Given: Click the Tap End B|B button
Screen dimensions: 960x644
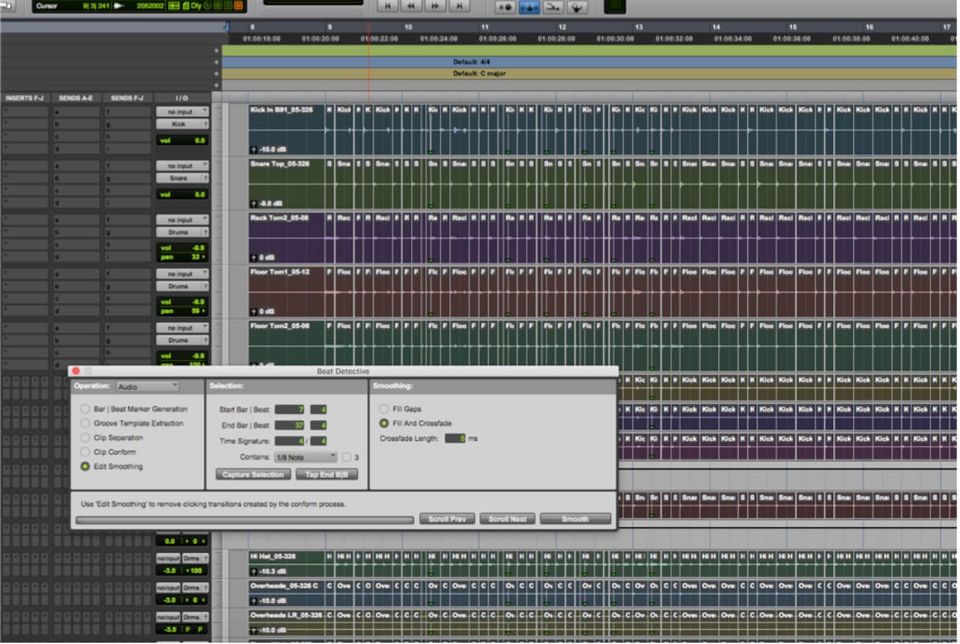Looking at the screenshot, I should point(327,474).
